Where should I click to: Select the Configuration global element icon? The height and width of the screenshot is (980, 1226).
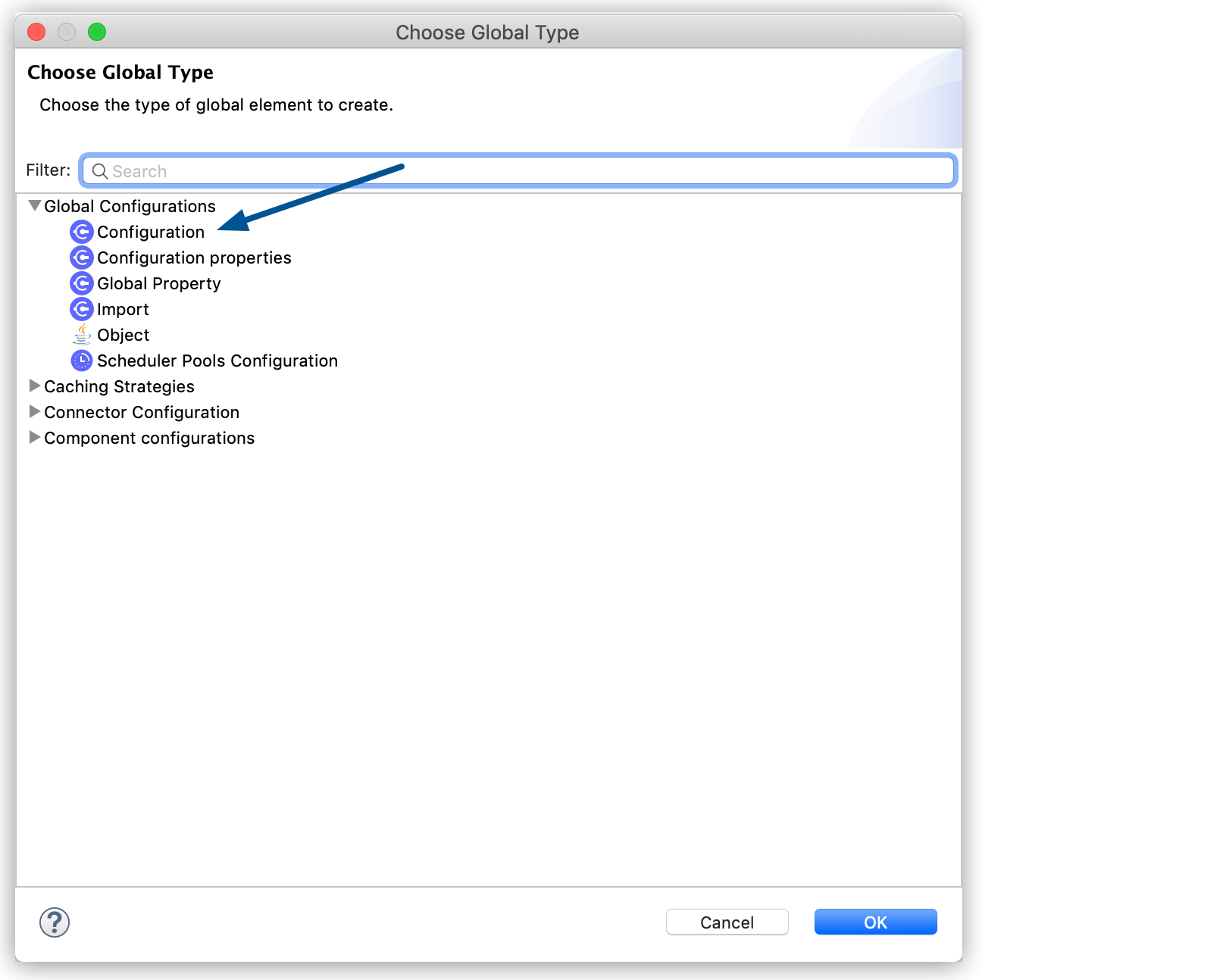point(82,232)
